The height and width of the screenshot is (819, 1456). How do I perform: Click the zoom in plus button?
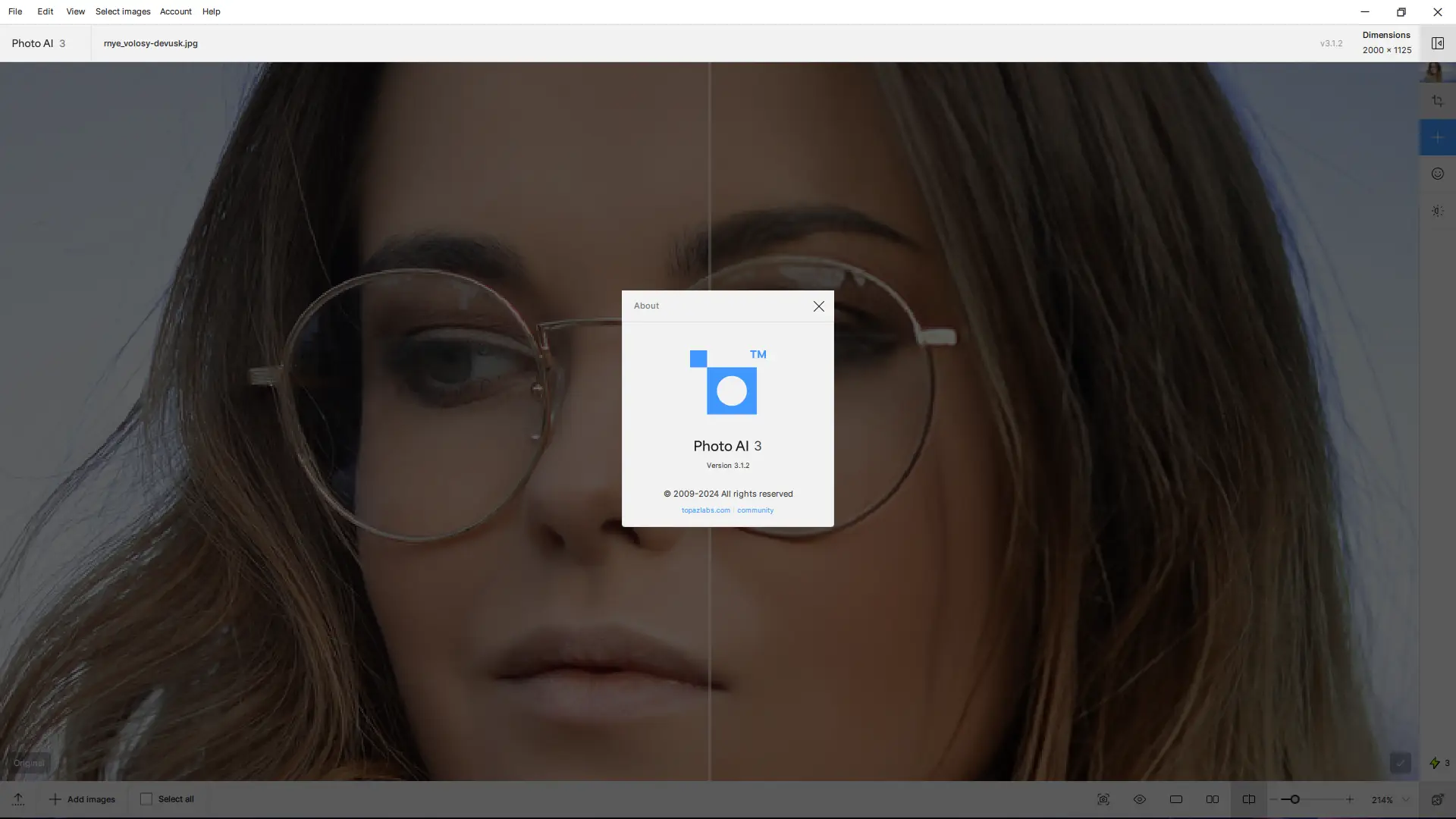pyautogui.click(x=1350, y=799)
